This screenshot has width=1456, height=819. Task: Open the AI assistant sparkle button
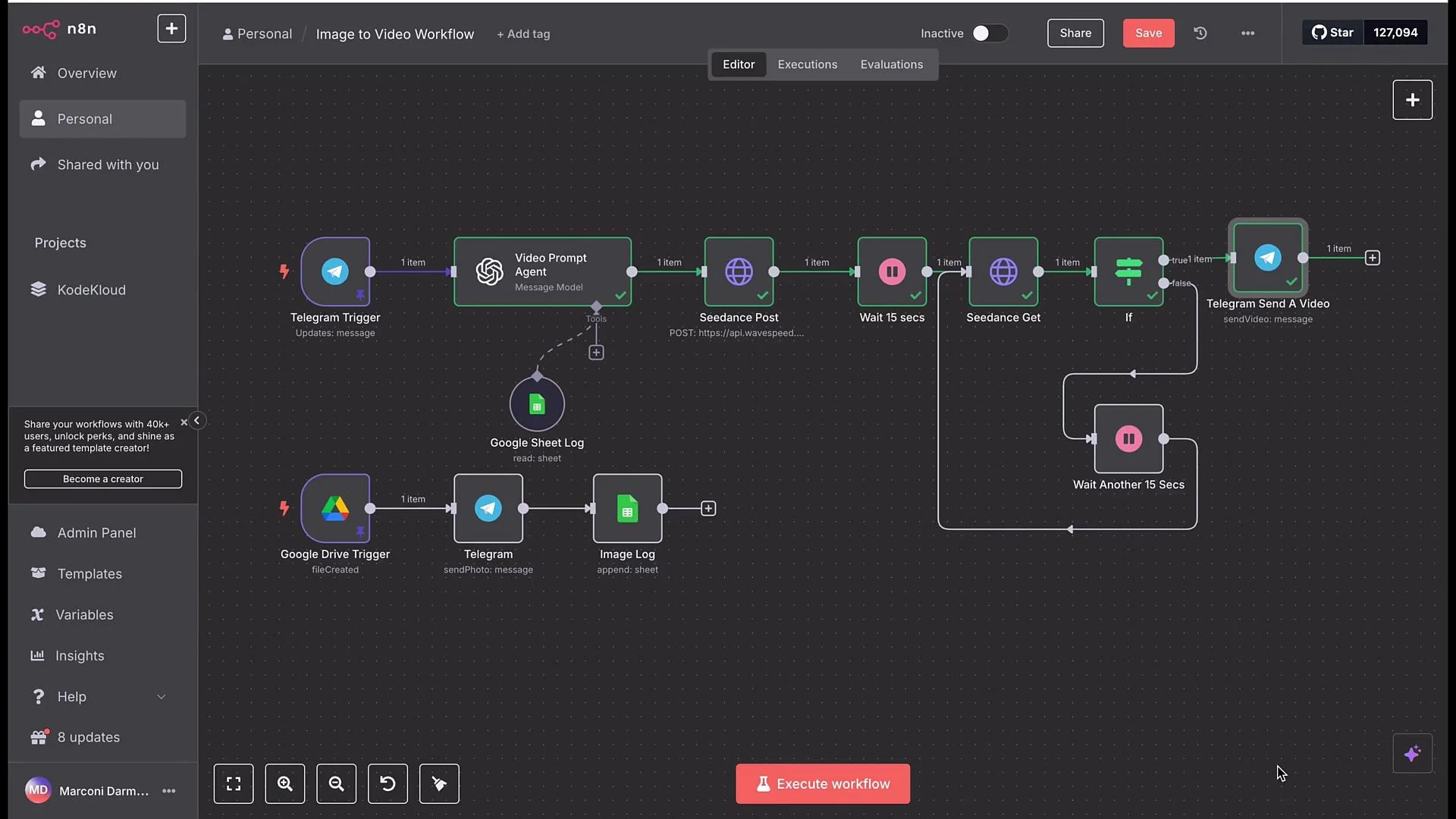pos(1412,753)
